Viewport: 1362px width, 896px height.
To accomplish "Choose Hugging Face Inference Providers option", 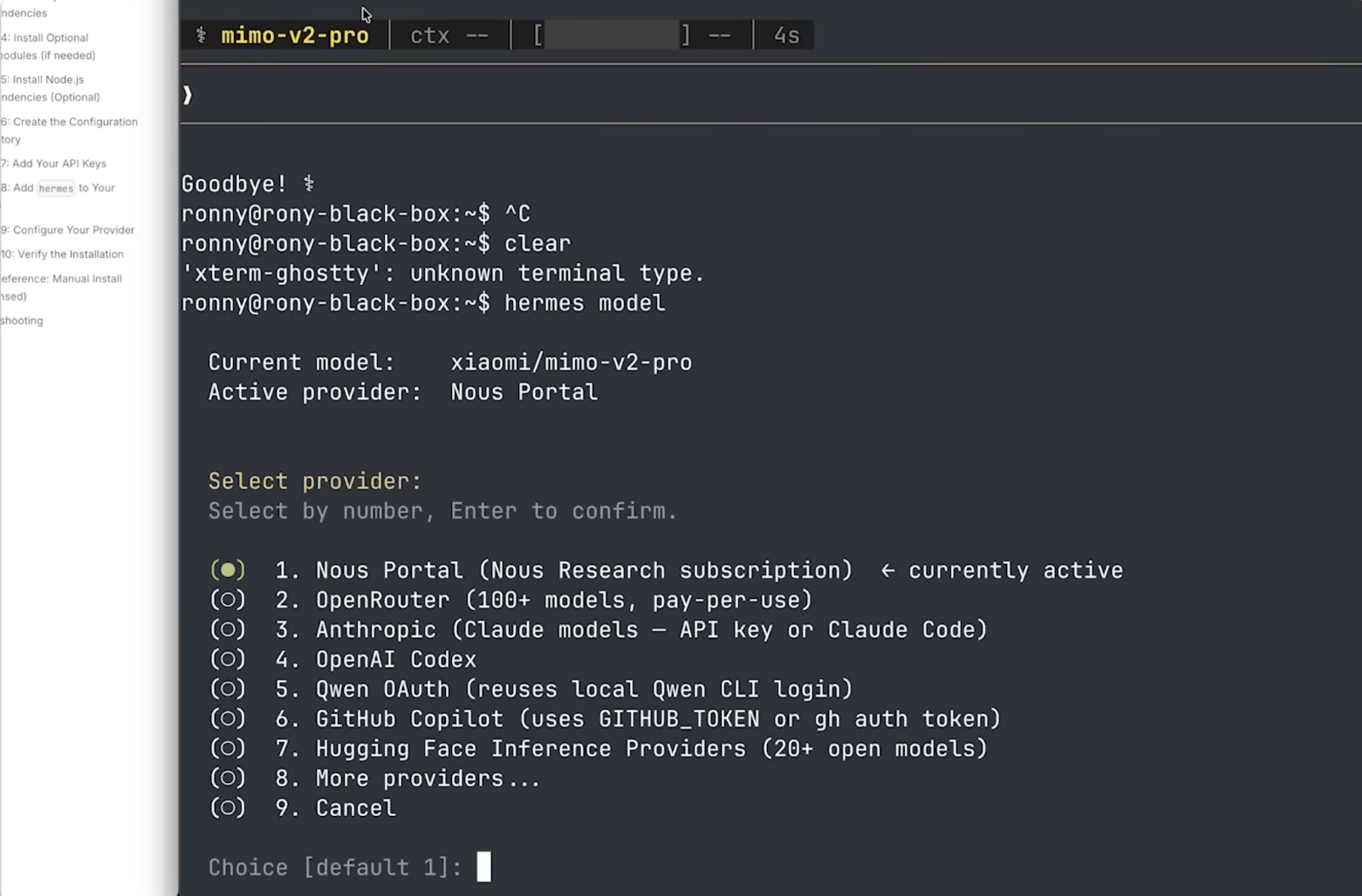I will [227, 749].
